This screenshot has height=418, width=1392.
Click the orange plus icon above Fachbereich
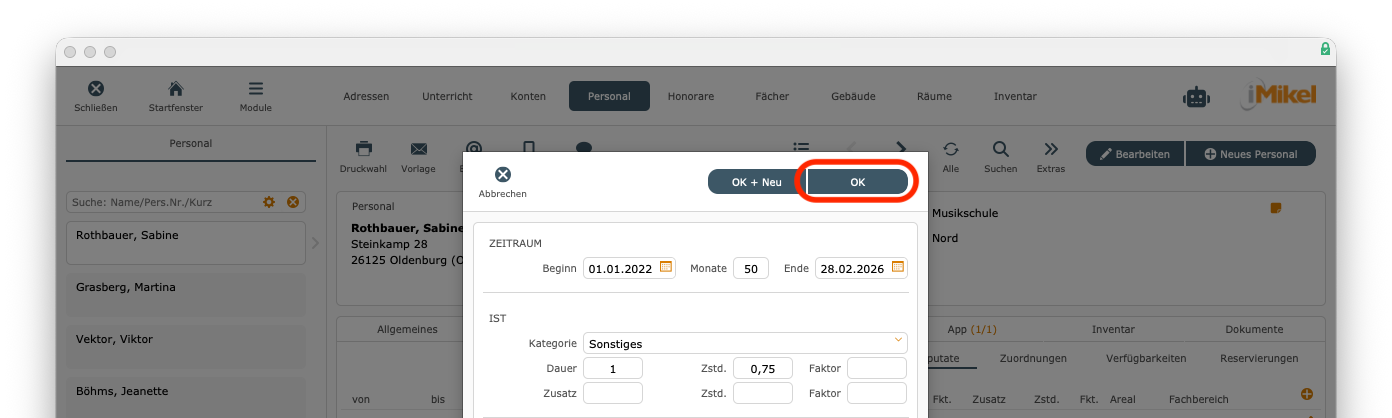[1305, 394]
